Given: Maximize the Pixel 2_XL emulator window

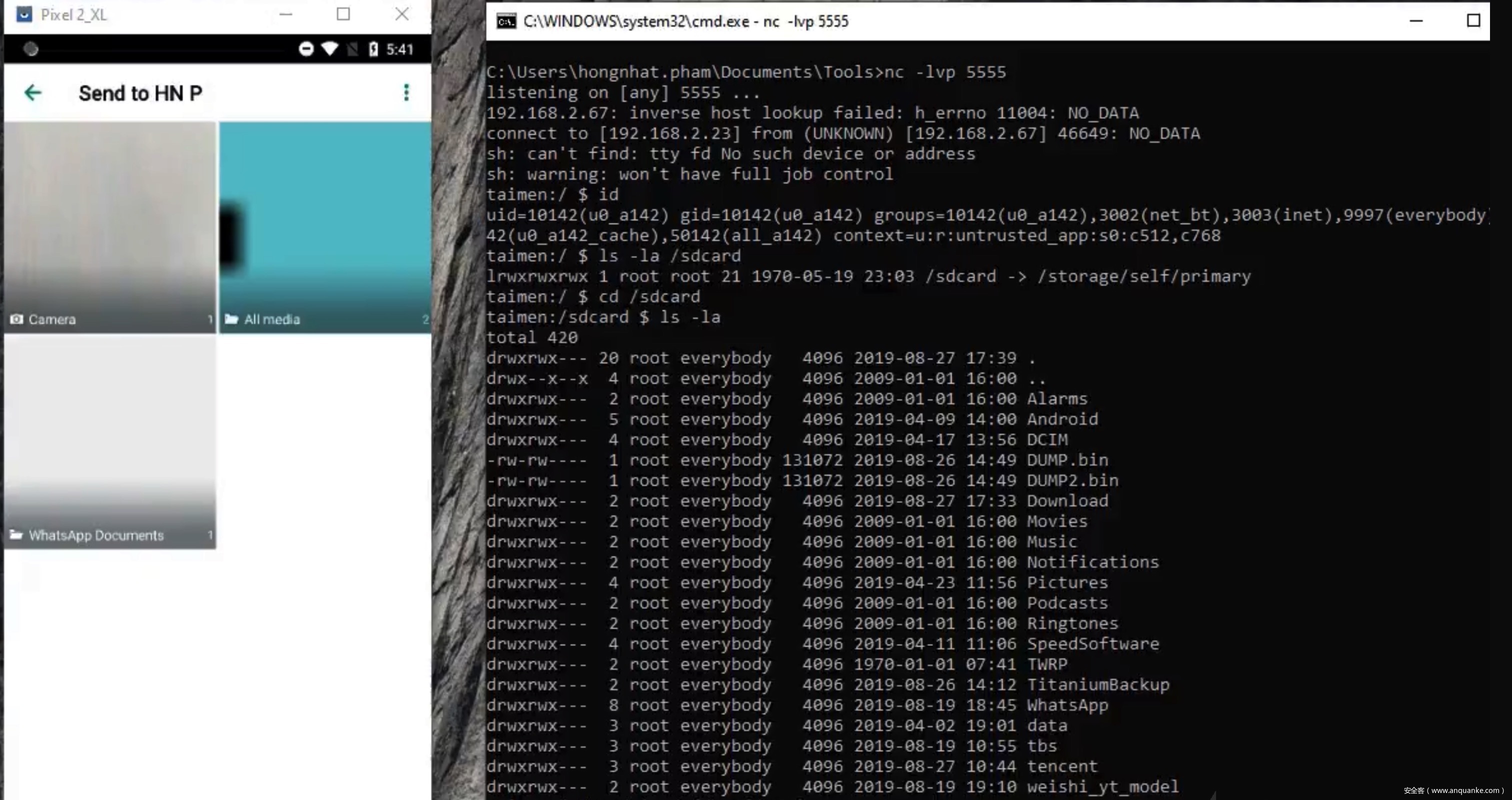Looking at the screenshot, I should [x=343, y=14].
